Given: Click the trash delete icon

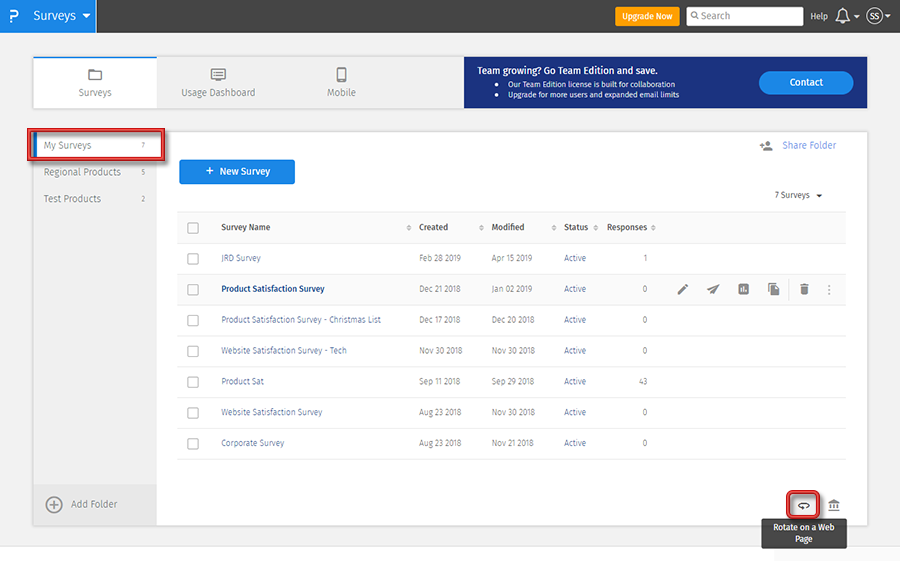Looking at the screenshot, I should pyautogui.click(x=804, y=289).
